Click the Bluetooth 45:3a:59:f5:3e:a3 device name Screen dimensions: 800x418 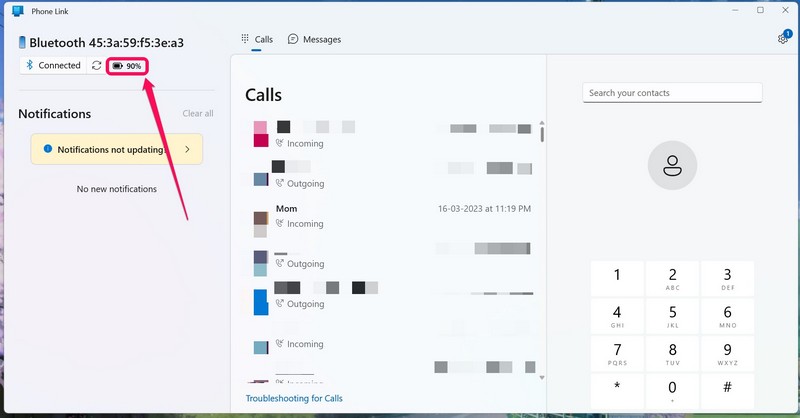106,42
